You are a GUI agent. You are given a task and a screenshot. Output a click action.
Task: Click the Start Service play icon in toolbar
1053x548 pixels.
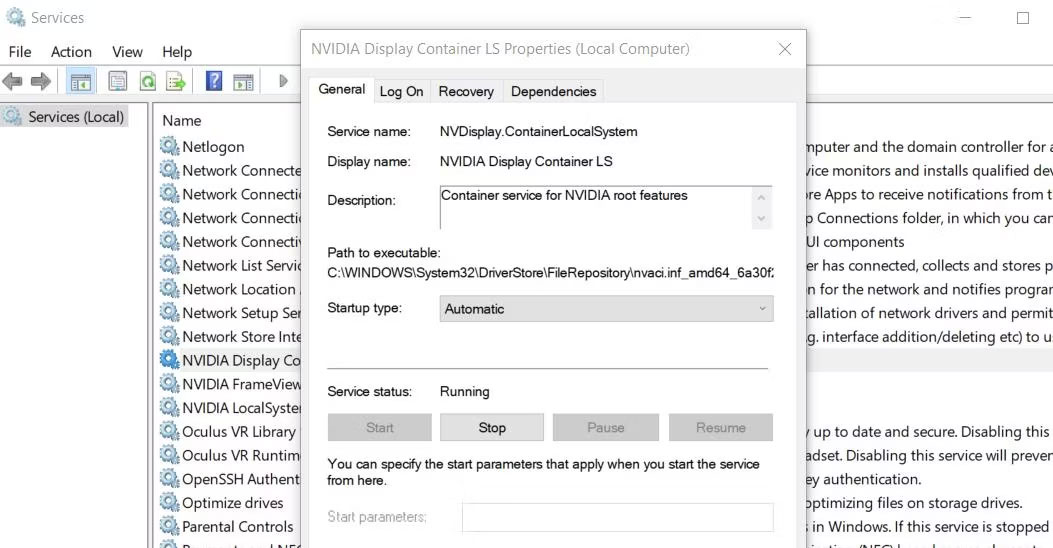tap(283, 81)
